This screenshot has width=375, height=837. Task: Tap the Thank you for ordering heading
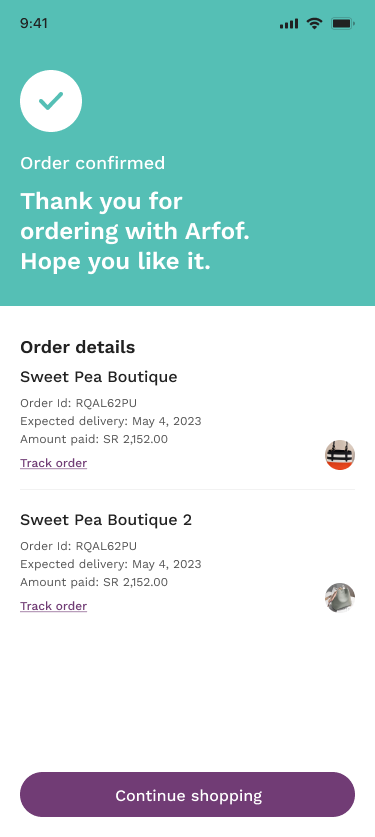[x=135, y=231]
